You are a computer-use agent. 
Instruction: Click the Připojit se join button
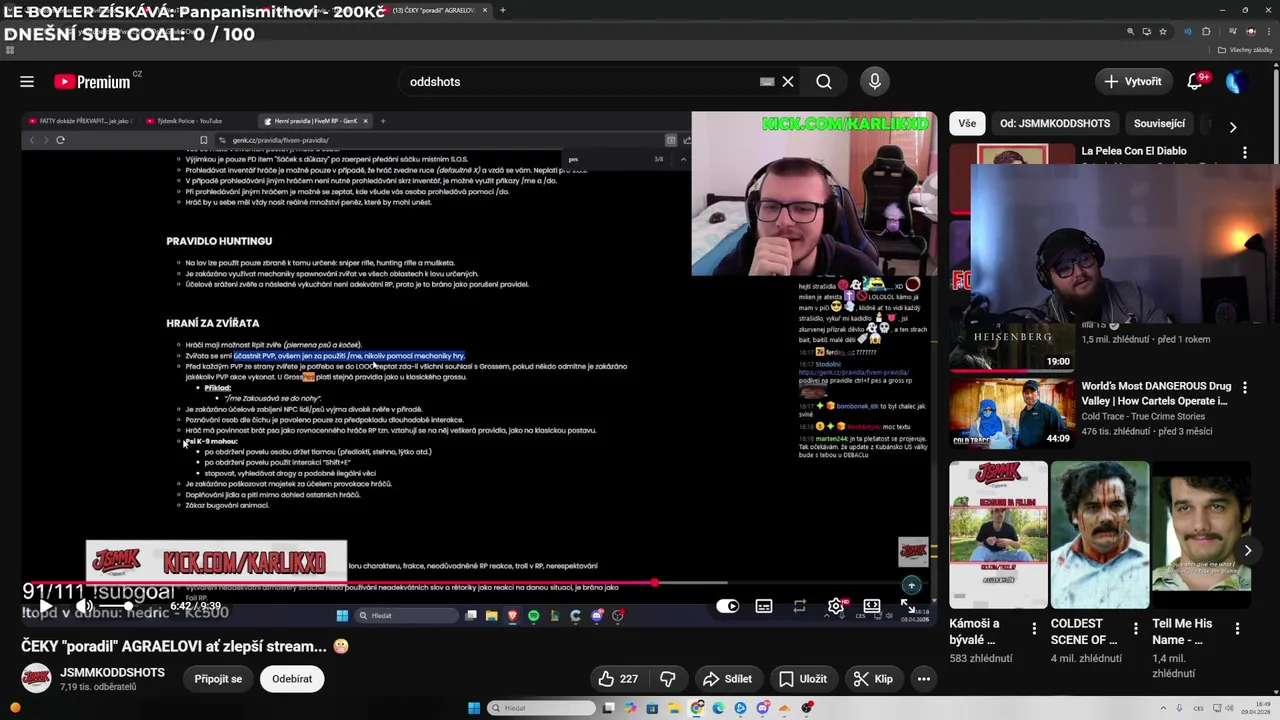(218, 679)
